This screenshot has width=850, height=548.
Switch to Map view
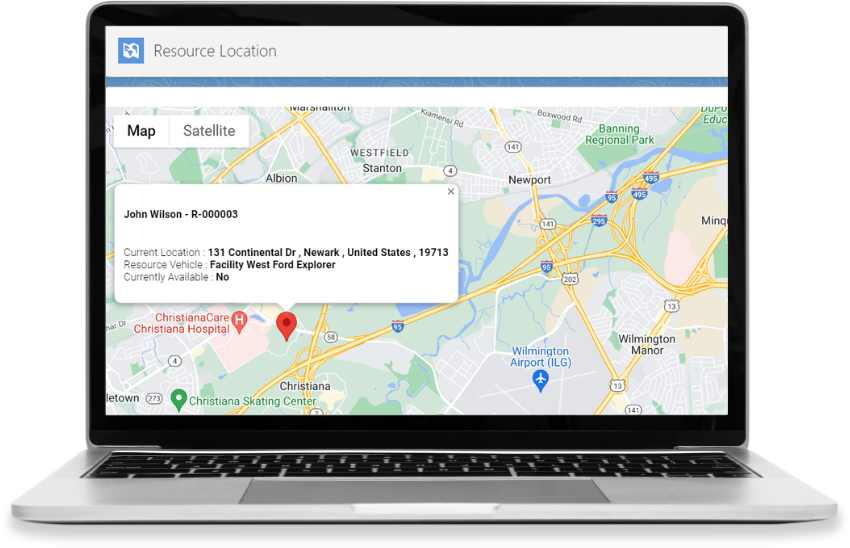141,131
